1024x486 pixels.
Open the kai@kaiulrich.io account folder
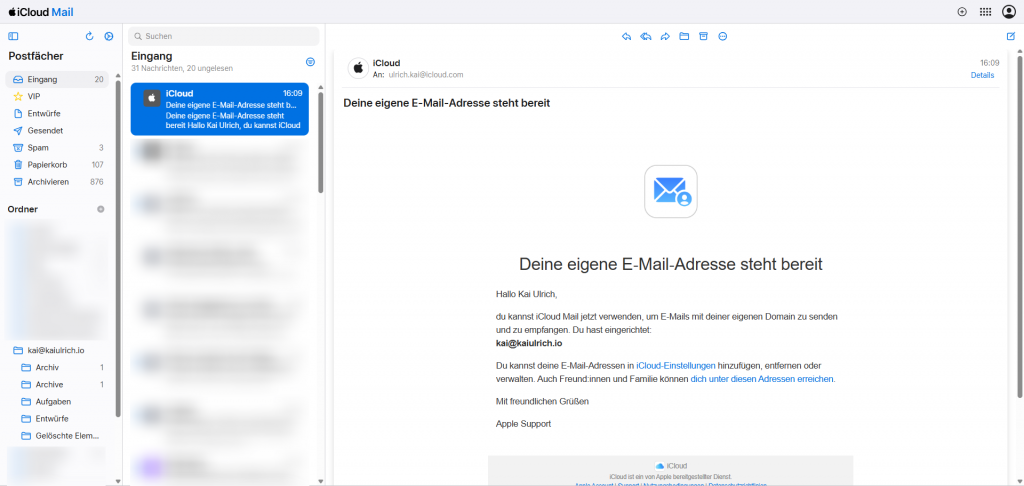click(56, 350)
